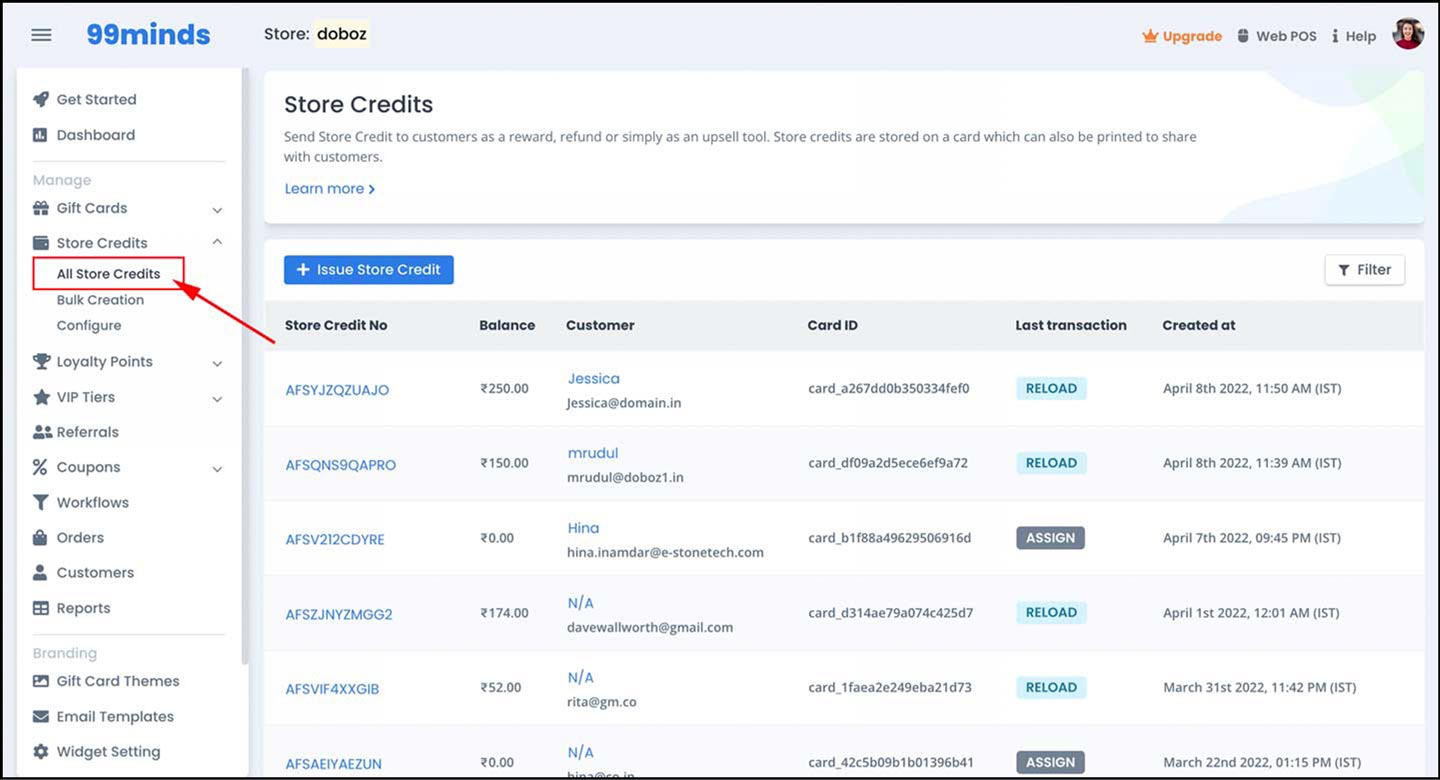Expand the VIP Tiers submenu chevron
Screen dimensions: 1440x780
pyautogui.click(x=217, y=399)
